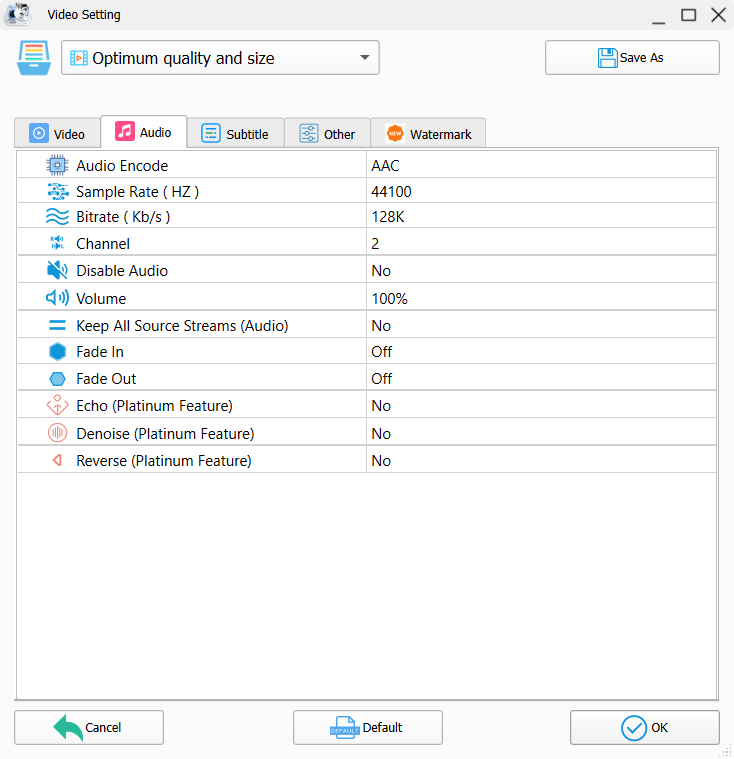Open the Optimum quality and size preset dropdown
The width and height of the screenshot is (734, 759).
pyautogui.click(x=220, y=58)
